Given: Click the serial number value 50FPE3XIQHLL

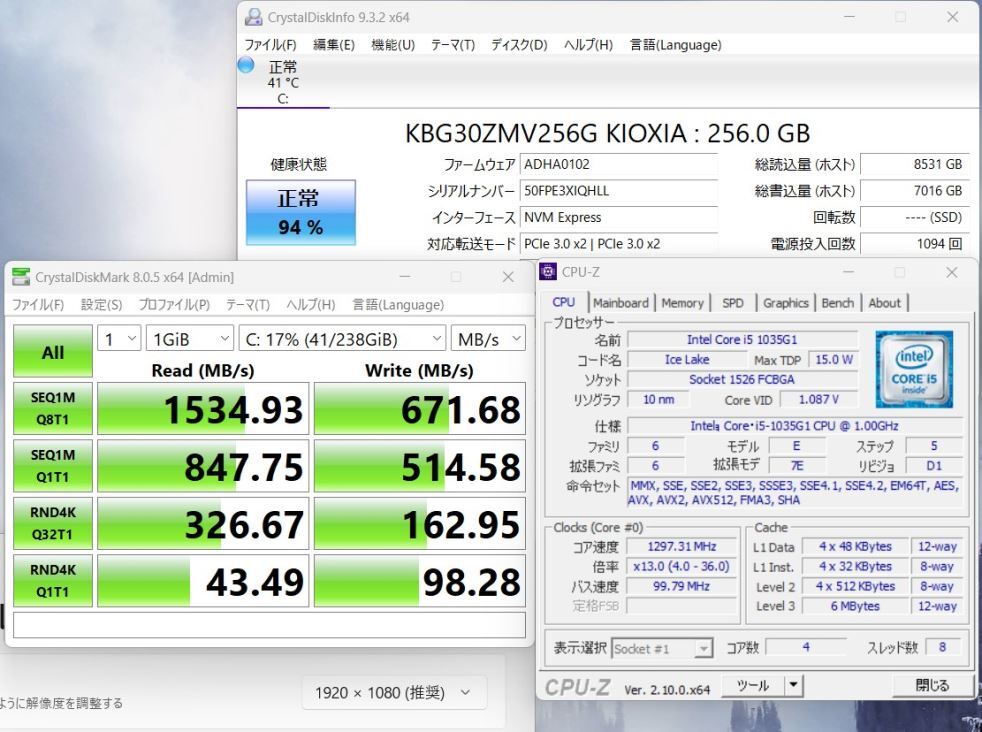Looking at the screenshot, I should tap(619, 191).
